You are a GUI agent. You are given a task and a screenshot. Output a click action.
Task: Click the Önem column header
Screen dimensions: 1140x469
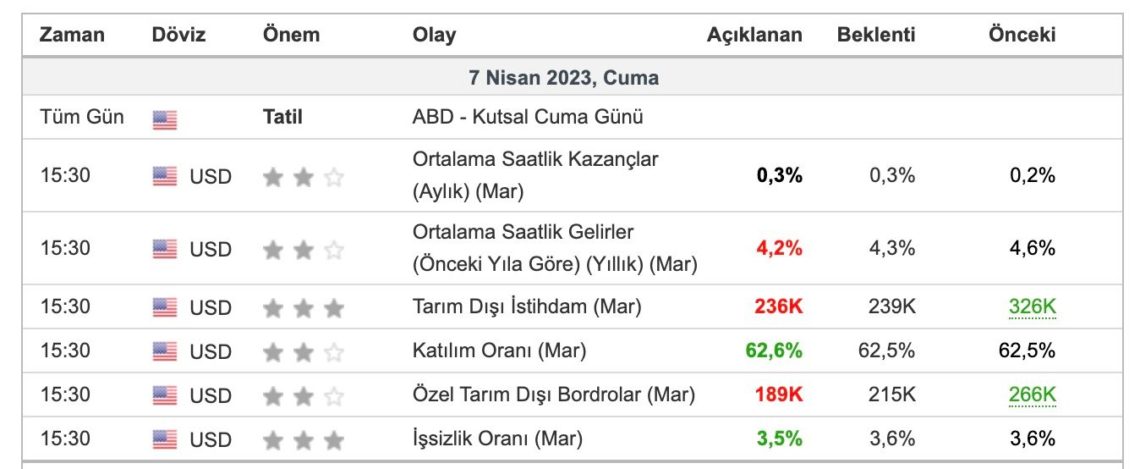(x=291, y=35)
